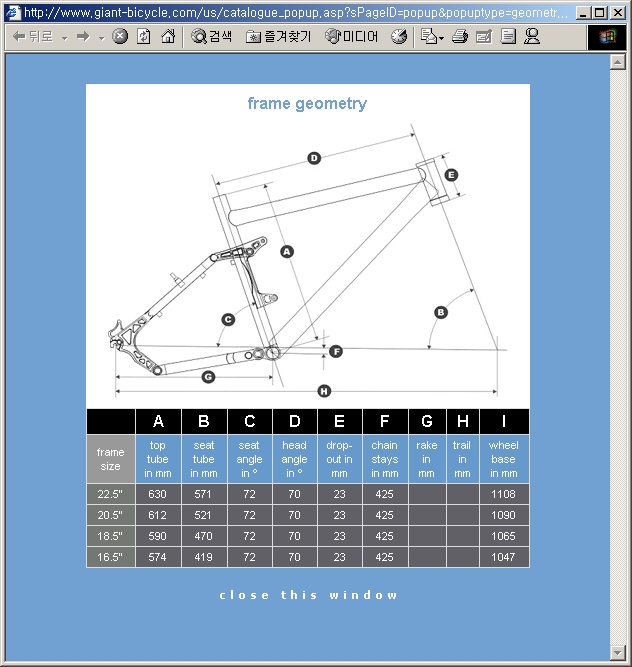This screenshot has width=632, height=667.
Task: Click the scrollbar up arrow
Action: pyautogui.click(x=617, y=62)
